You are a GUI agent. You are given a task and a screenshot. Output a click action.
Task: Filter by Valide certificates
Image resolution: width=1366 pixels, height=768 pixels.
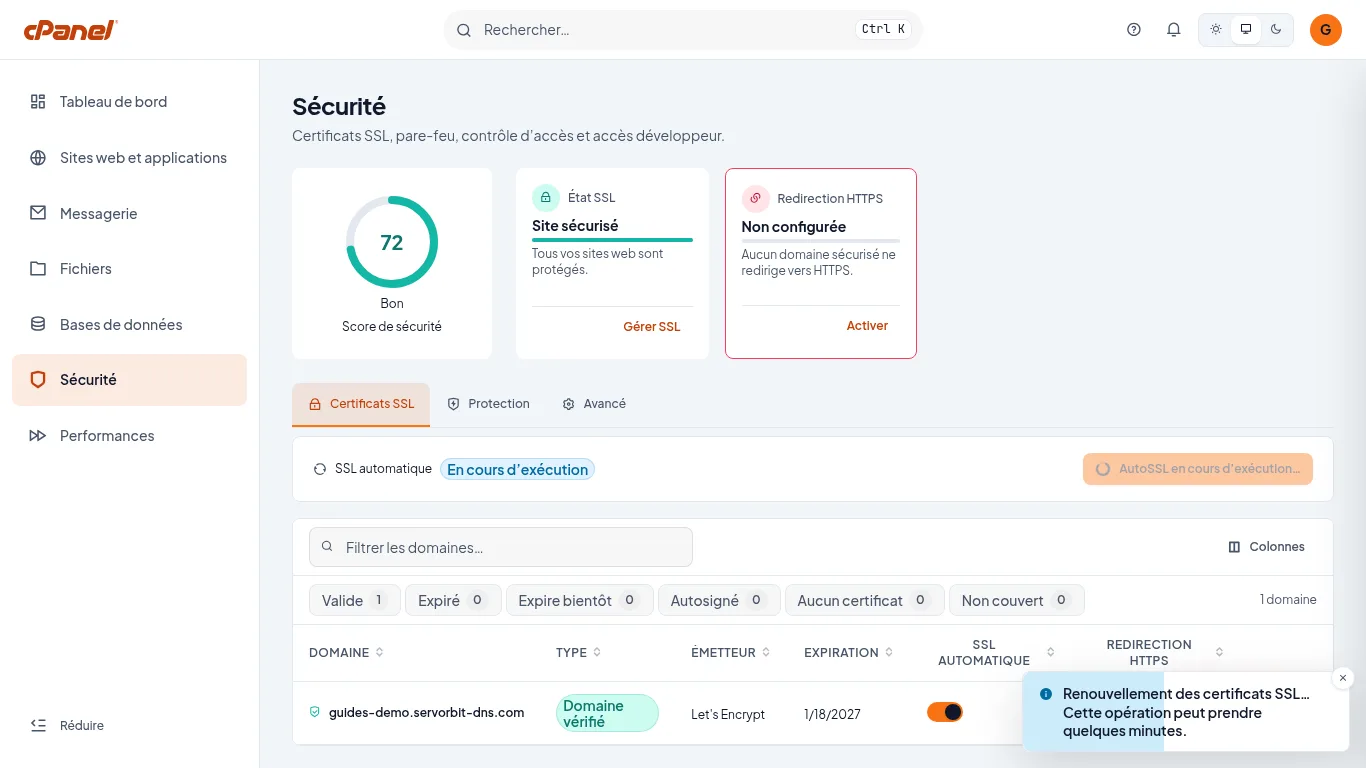[x=355, y=601]
